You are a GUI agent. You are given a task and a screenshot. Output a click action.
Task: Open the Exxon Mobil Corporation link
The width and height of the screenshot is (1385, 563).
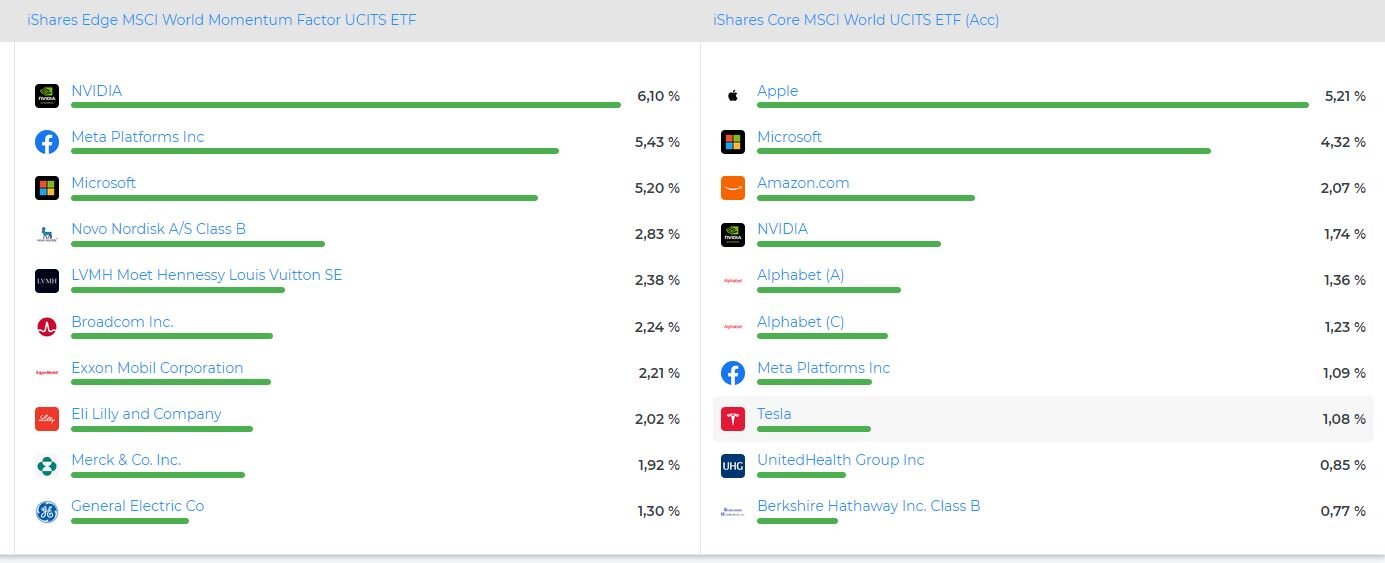pyautogui.click(x=157, y=368)
